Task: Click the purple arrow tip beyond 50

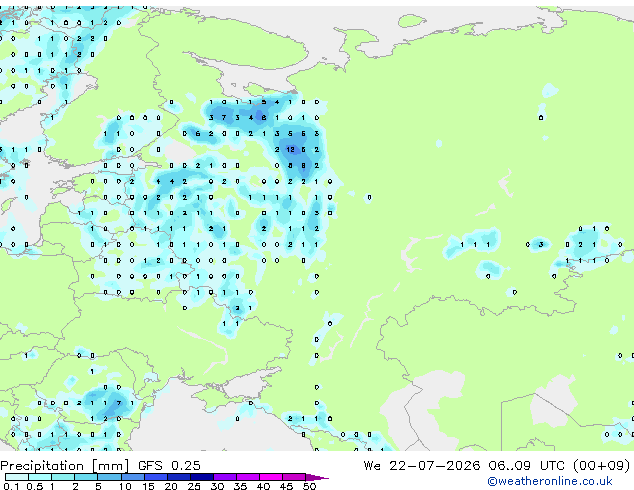Action: (x=317, y=477)
